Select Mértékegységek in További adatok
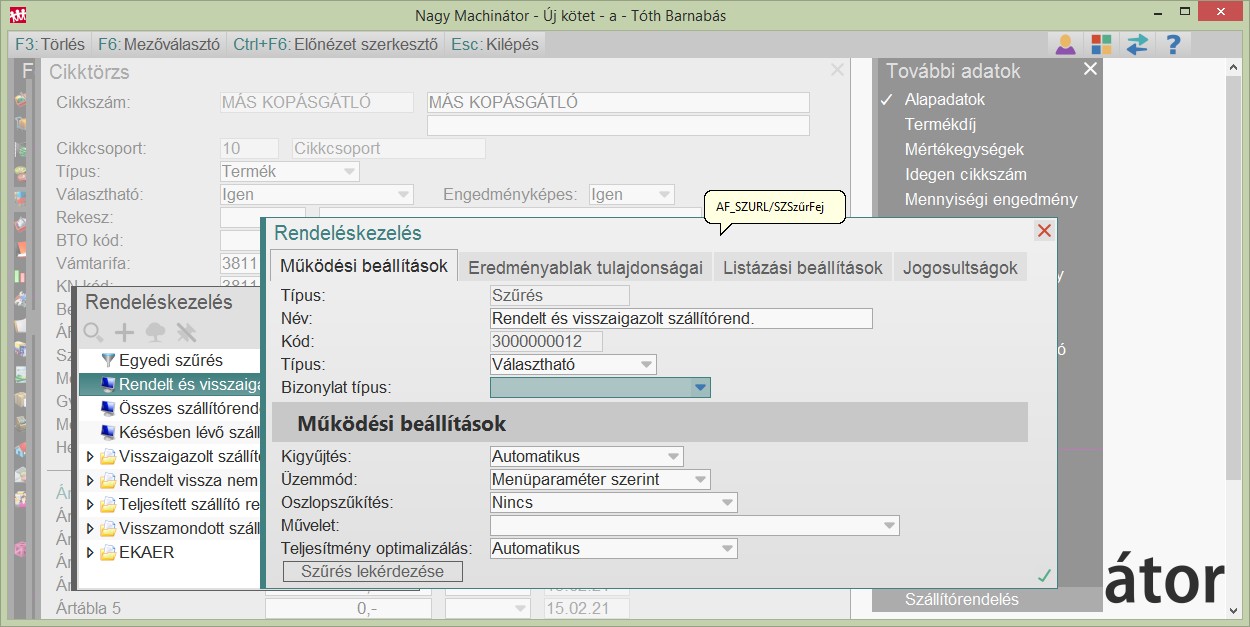Viewport: 1250px width, 627px height. pos(965,150)
